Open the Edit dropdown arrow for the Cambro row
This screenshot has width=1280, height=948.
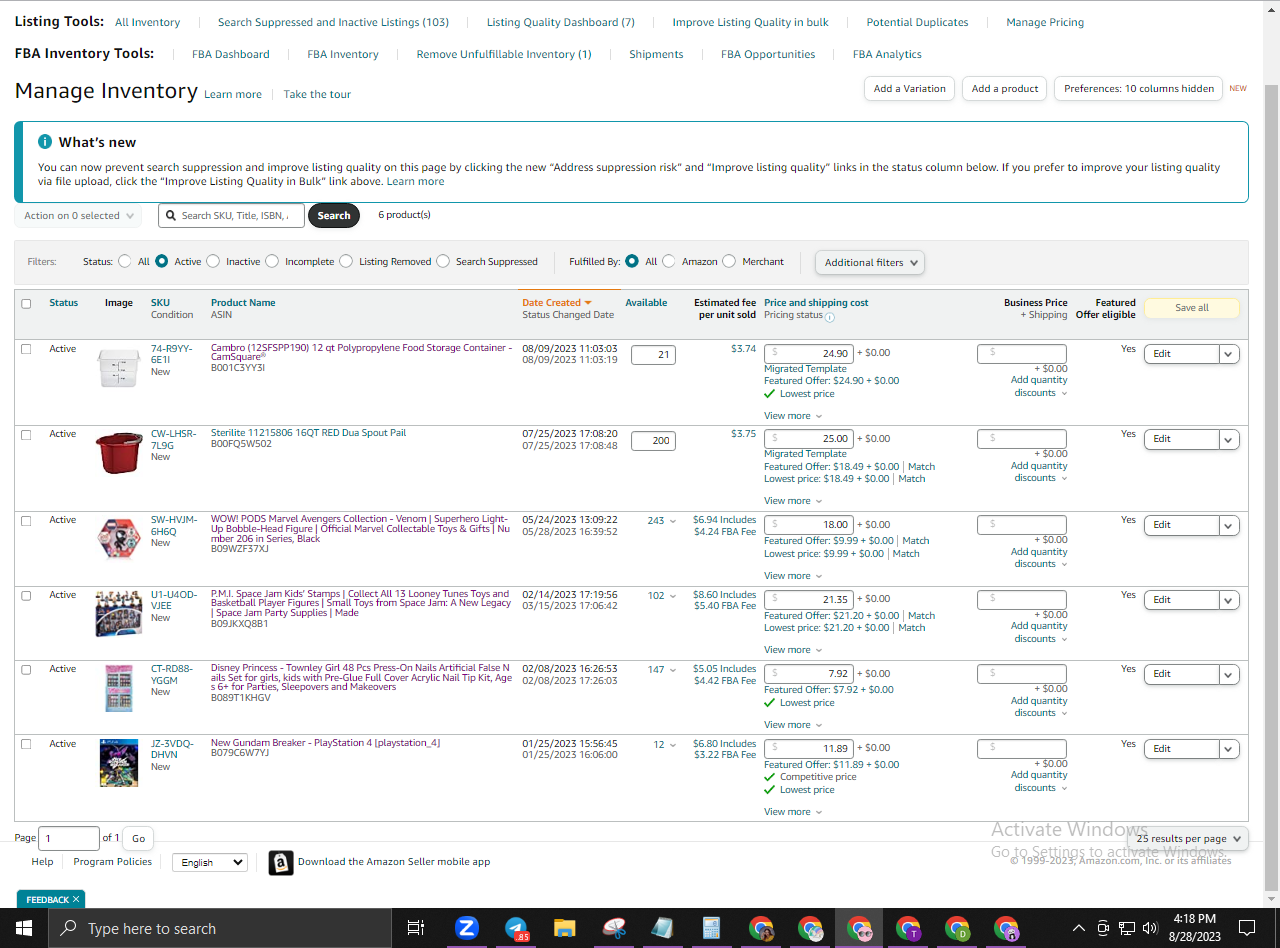point(1229,354)
